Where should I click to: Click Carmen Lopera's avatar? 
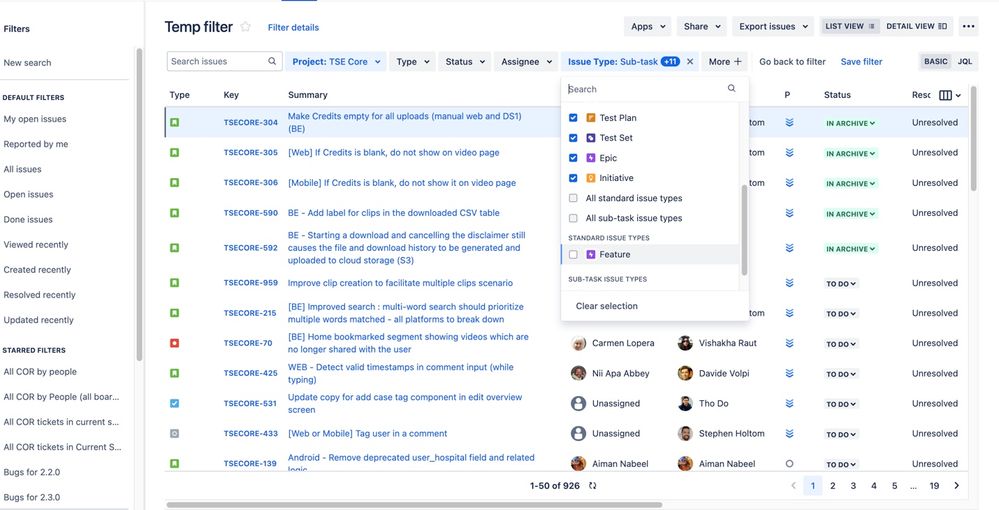point(579,343)
